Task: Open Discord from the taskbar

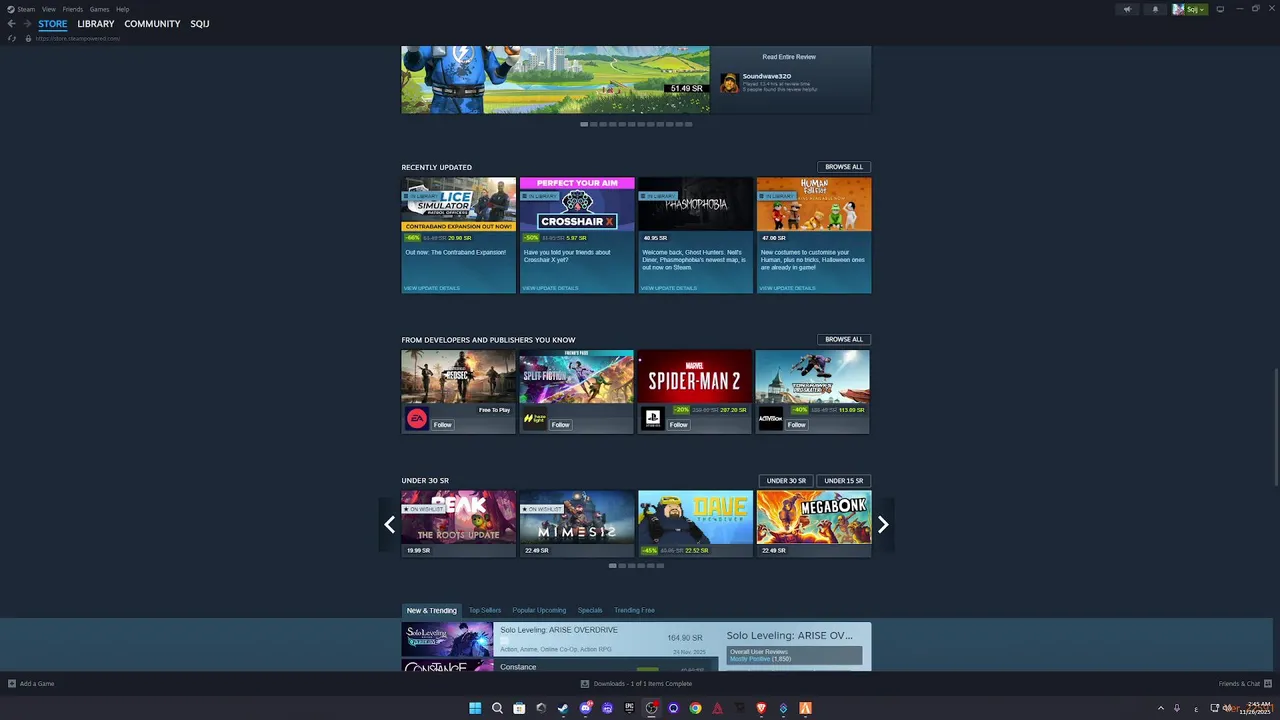Action: (585, 708)
